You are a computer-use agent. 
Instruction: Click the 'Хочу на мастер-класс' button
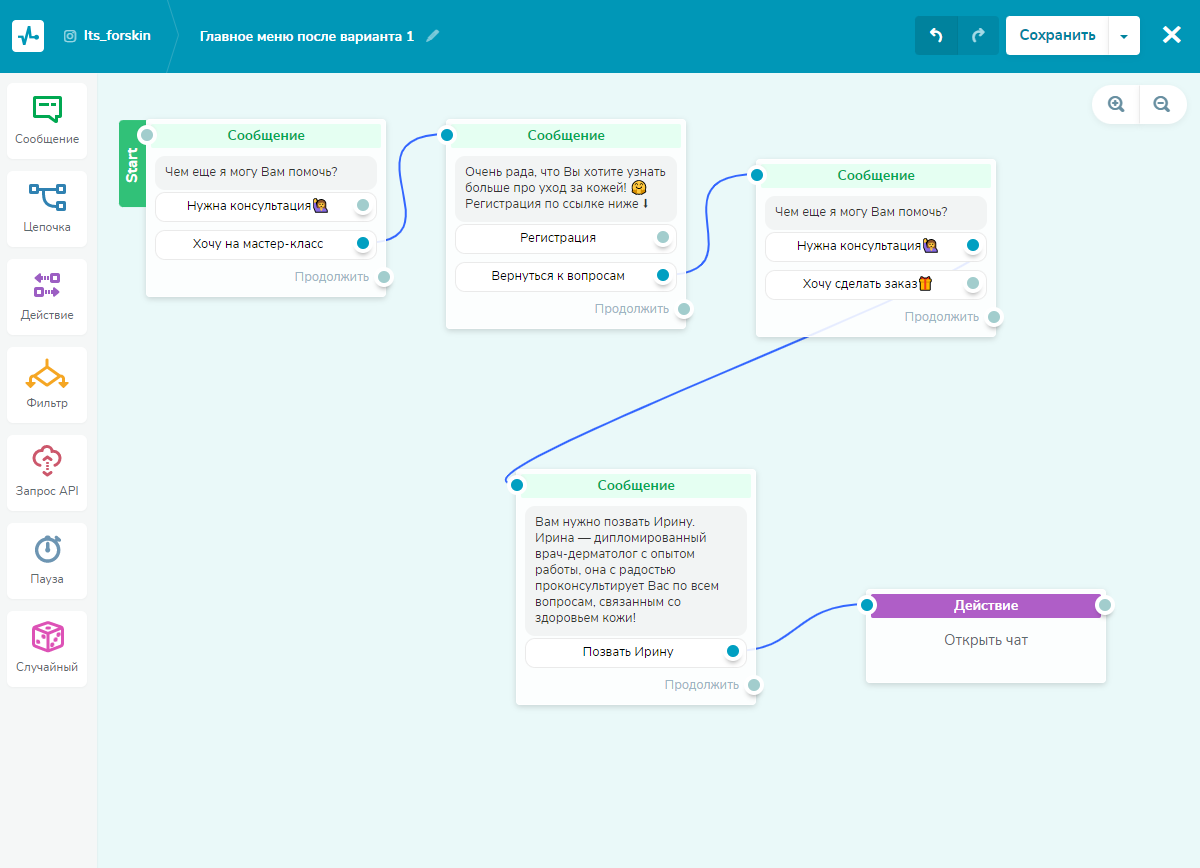266,244
